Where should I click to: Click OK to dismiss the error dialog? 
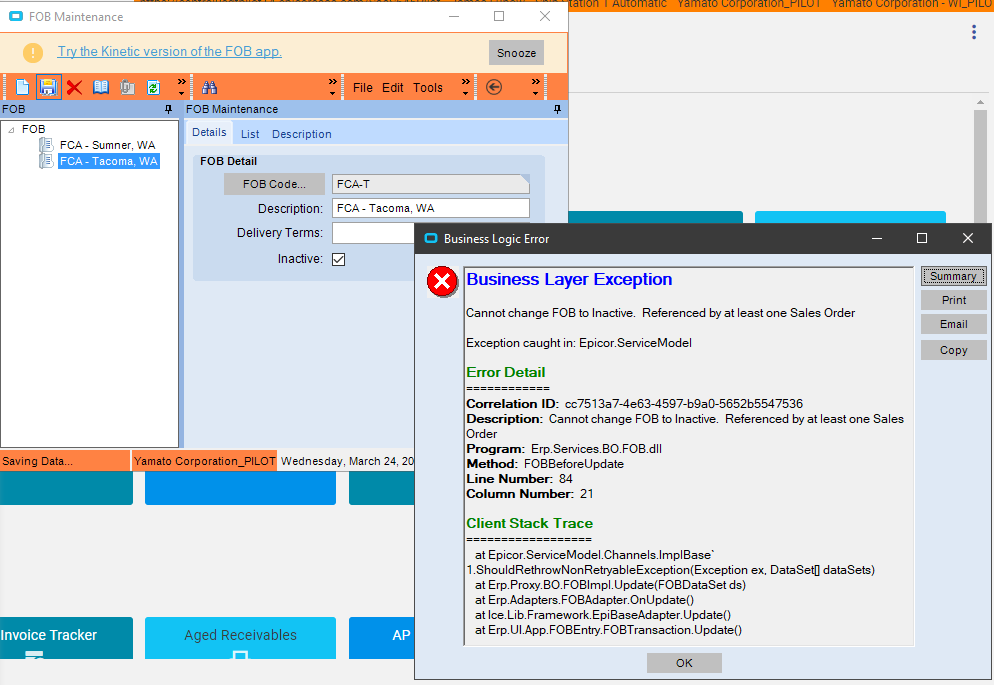[684, 663]
